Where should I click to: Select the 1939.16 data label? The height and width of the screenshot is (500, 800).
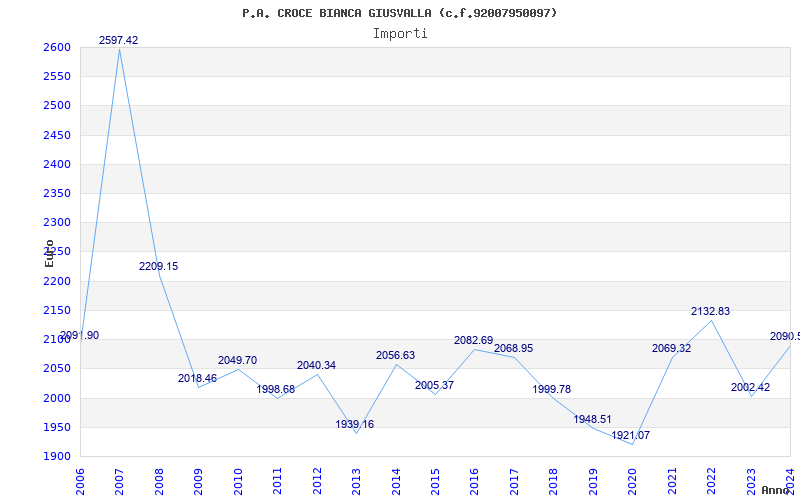tap(355, 424)
